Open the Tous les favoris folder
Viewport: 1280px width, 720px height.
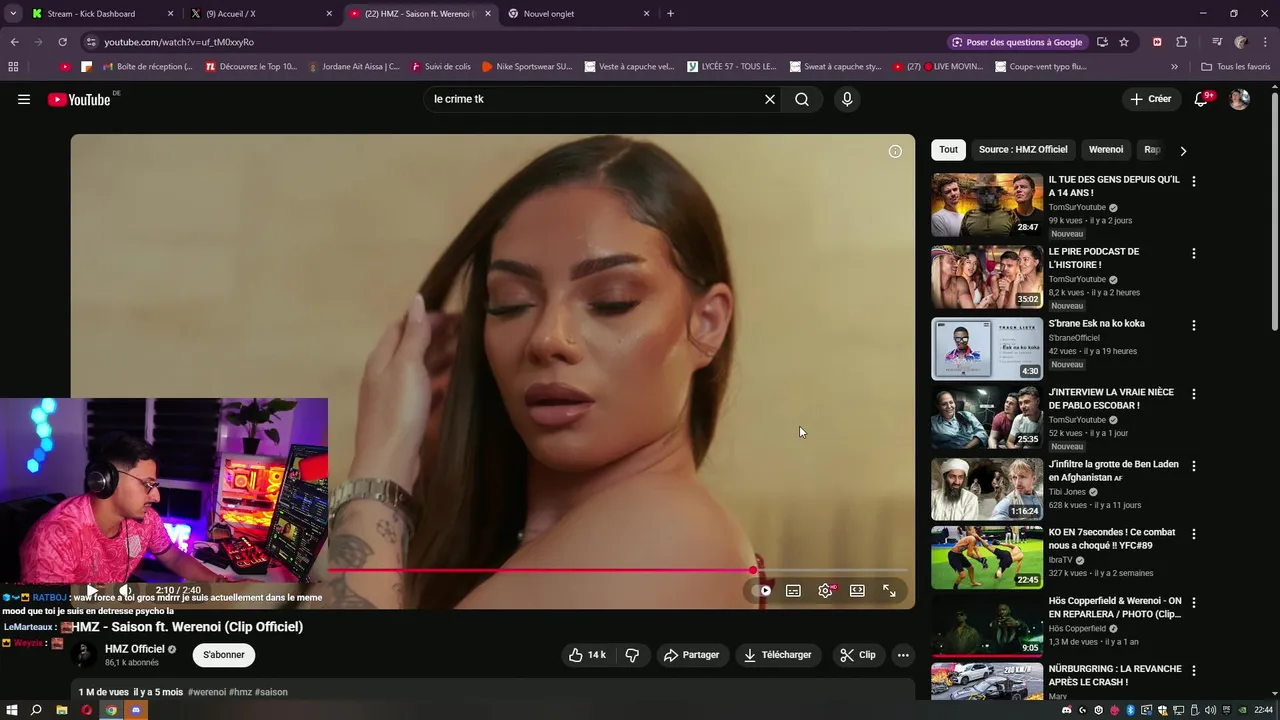pos(1235,67)
